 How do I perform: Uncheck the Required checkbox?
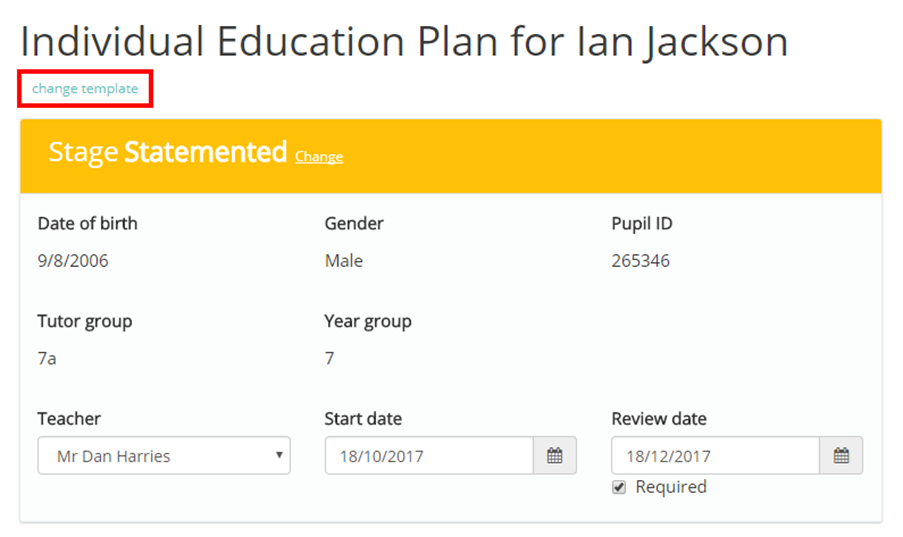click(x=619, y=488)
